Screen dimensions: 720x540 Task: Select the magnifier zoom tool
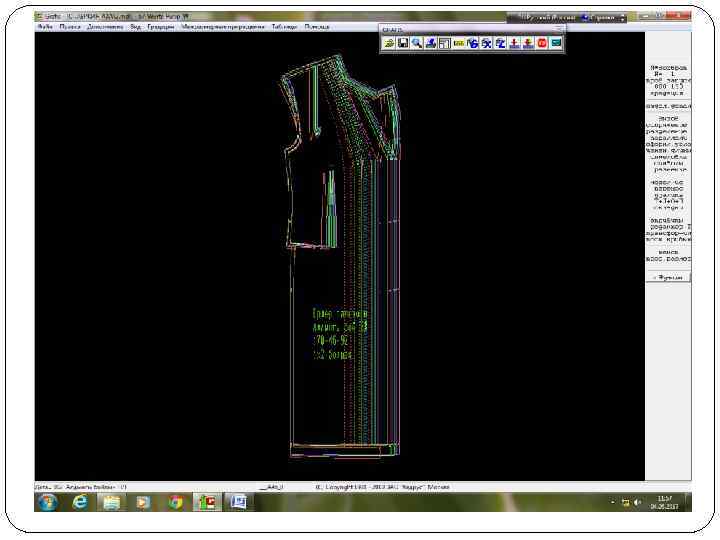click(x=416, y=43)
